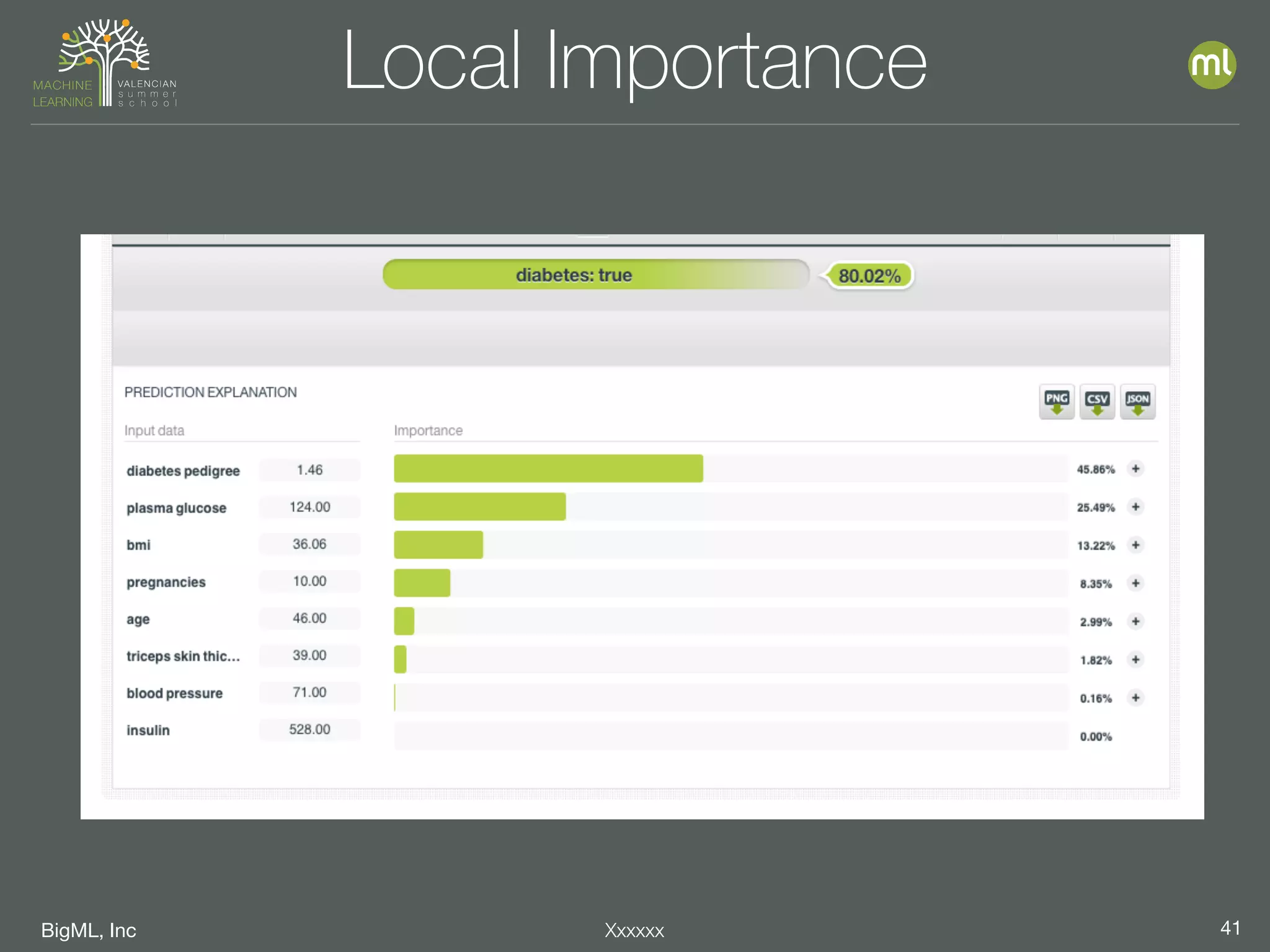The width and height of the screenshot is (1270, 952).
Task: Click the 1.82% importance value
Action: coord(1096,660)
